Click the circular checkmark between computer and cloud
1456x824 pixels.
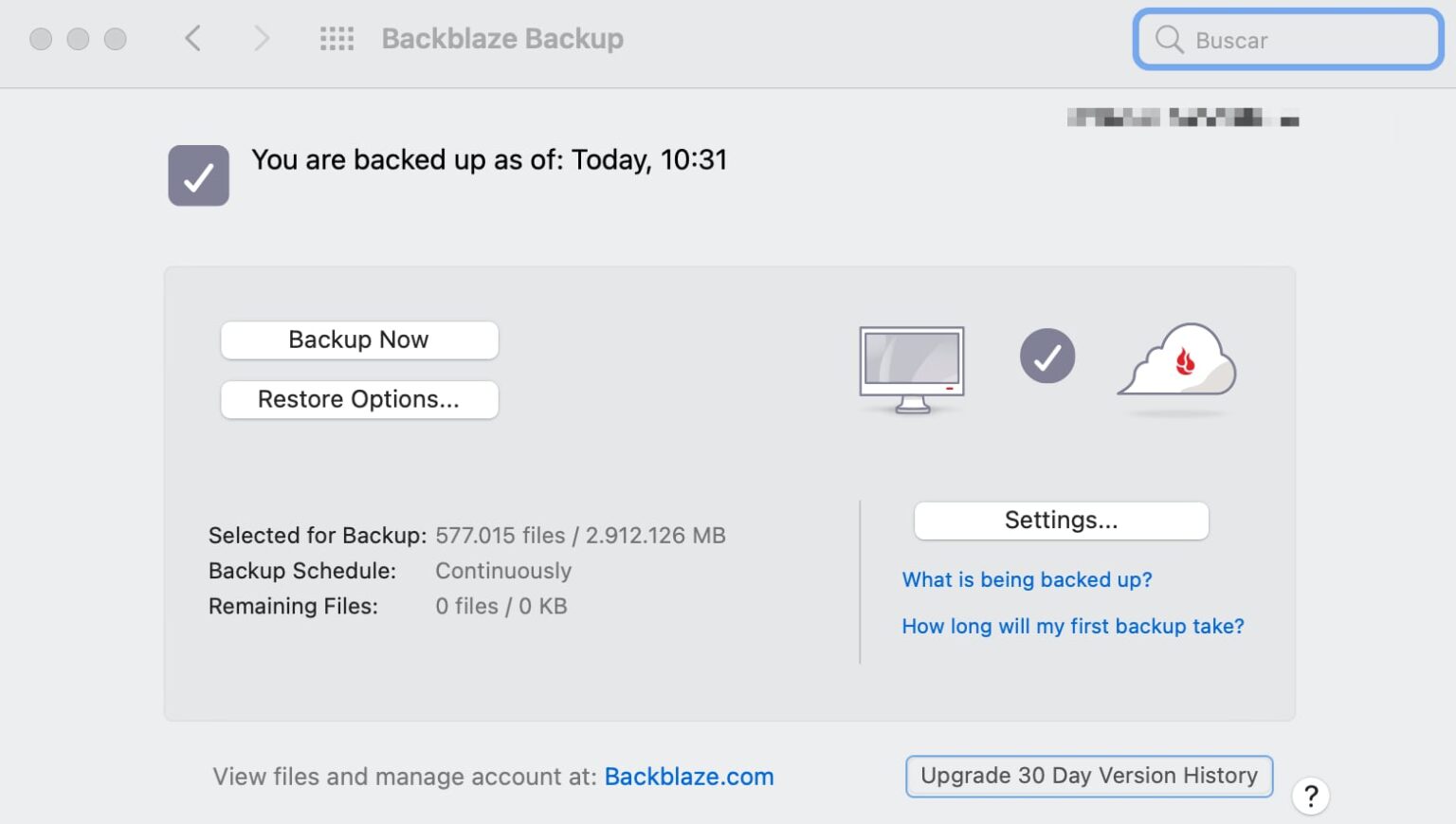click(1046, 356)
